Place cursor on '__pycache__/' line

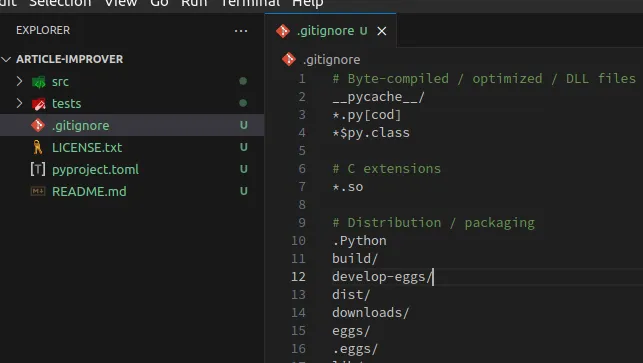(379, 97)
